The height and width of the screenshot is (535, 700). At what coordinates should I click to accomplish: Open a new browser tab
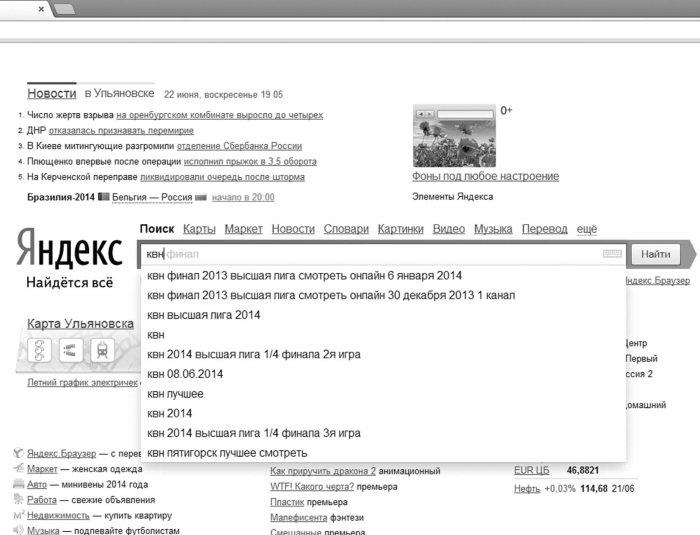pyautogui.click(x=65, y=8)
